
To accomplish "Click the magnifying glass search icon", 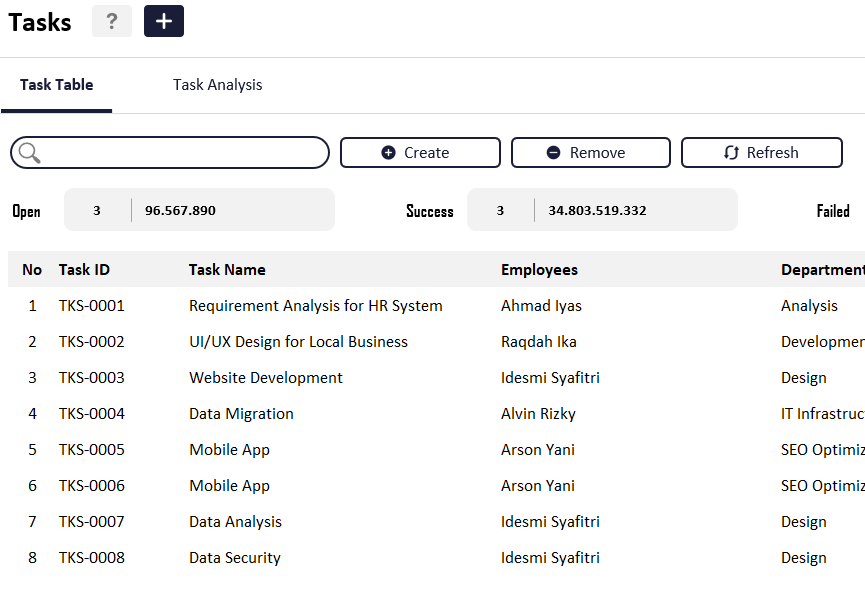I will click(x=30, y=153).
